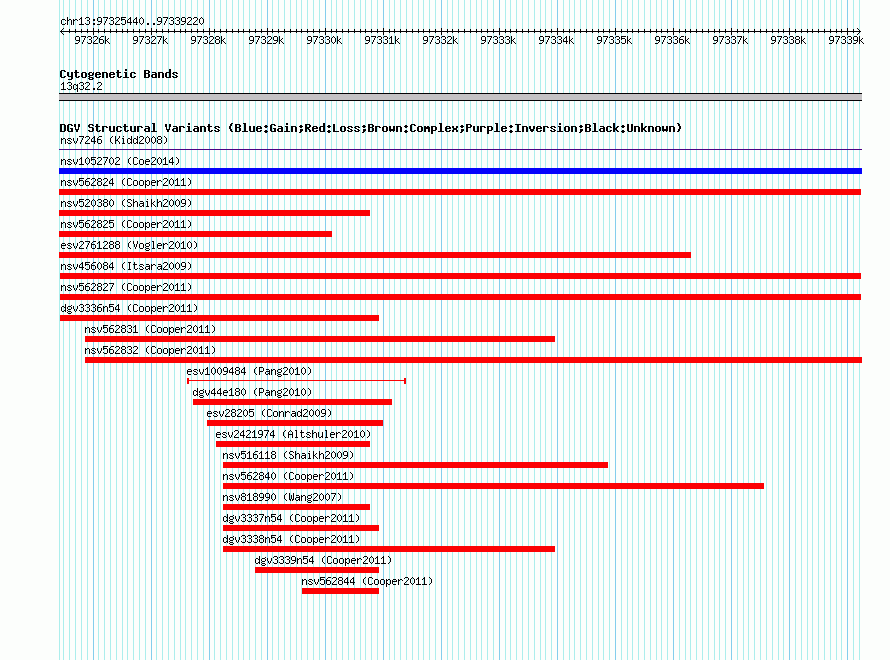
Task: Click the red nsv562840 variant bar
Action: click(x=493, y=486)
